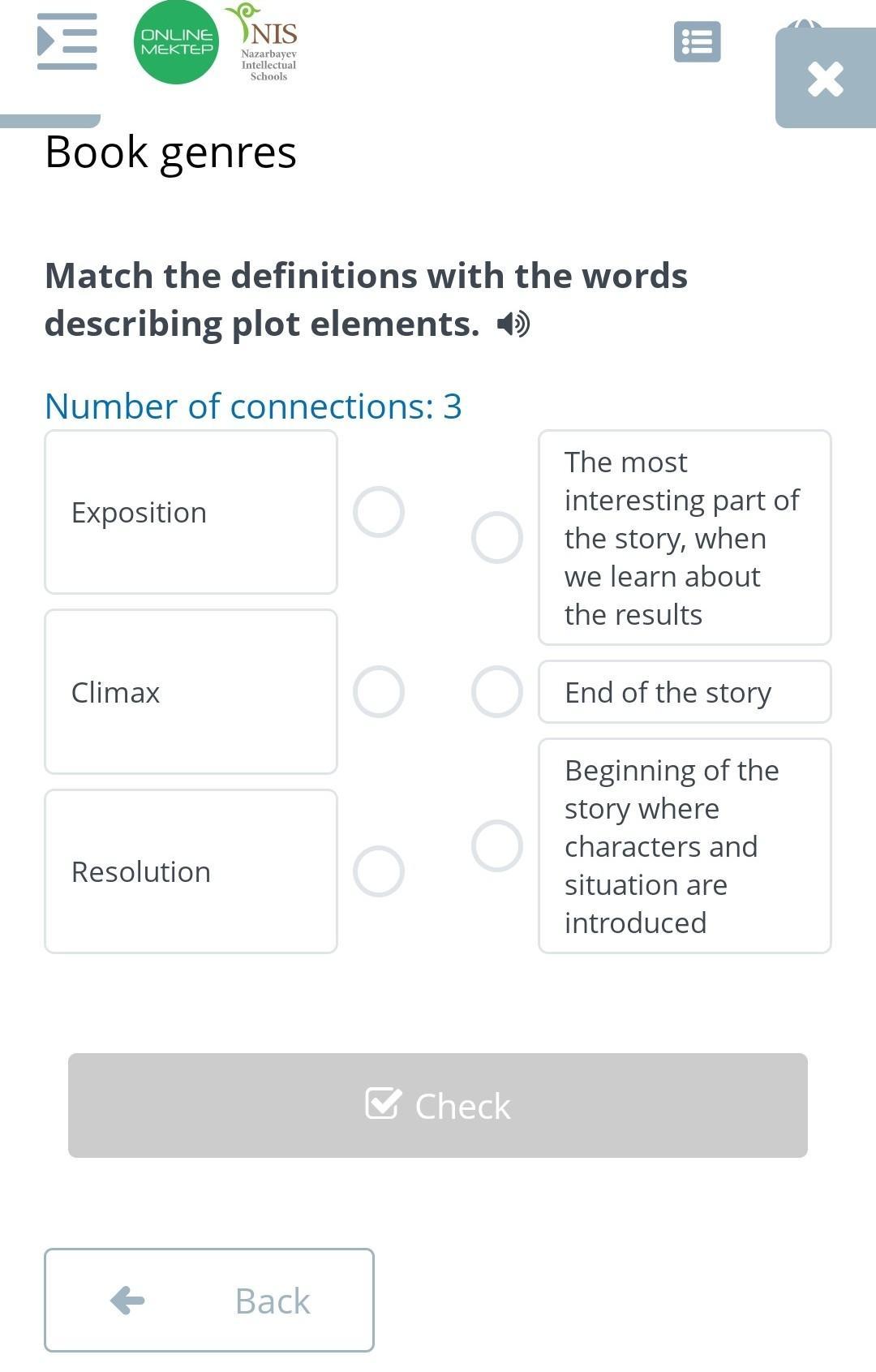Select the circle beside 'The most interesting part'
The height and width of the screenshot is (1372, 876).
(x=497, y=537)
